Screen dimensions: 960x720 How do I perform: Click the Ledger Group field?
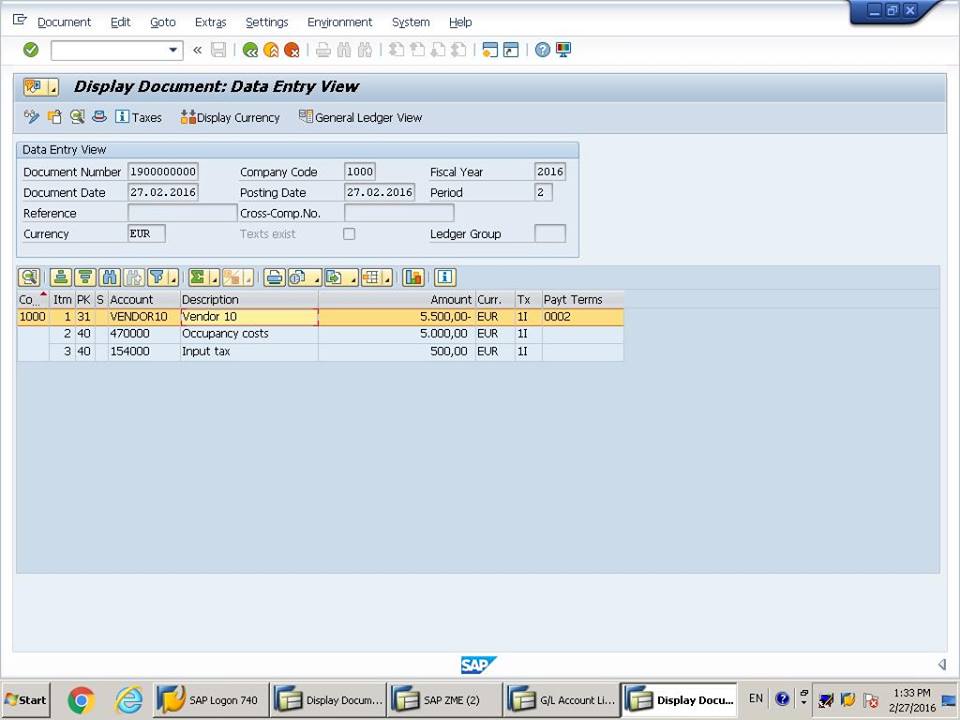click(x=550, y=233)
